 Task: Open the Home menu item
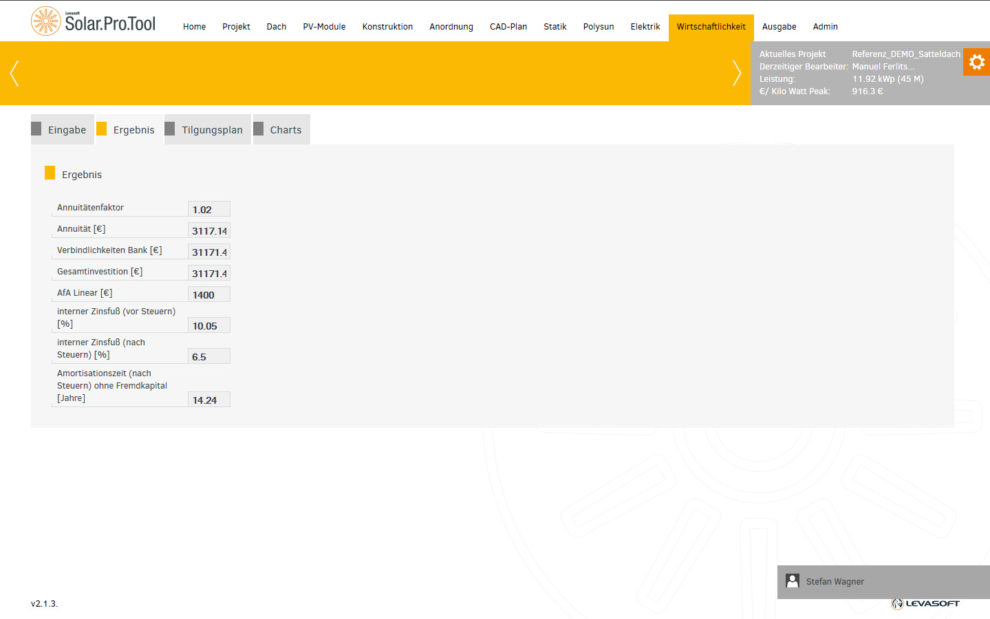point(194,27)
